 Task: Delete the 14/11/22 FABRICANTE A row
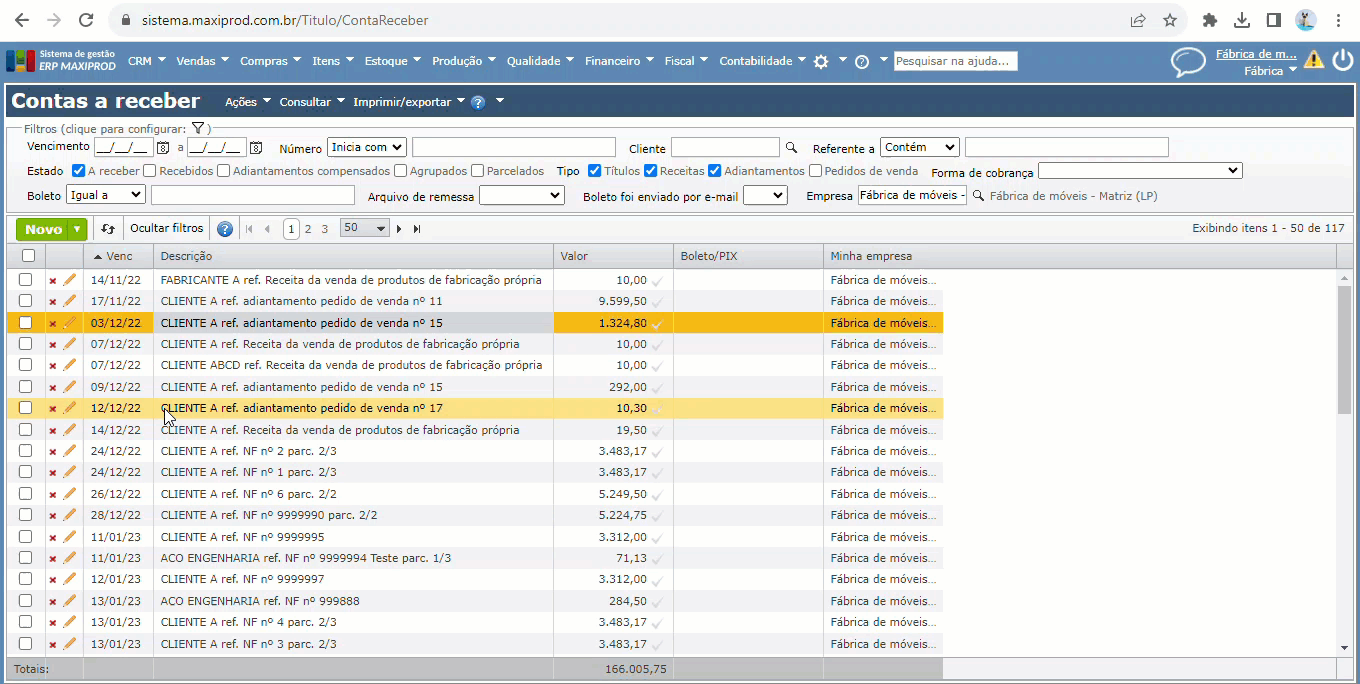click(53, 281)
